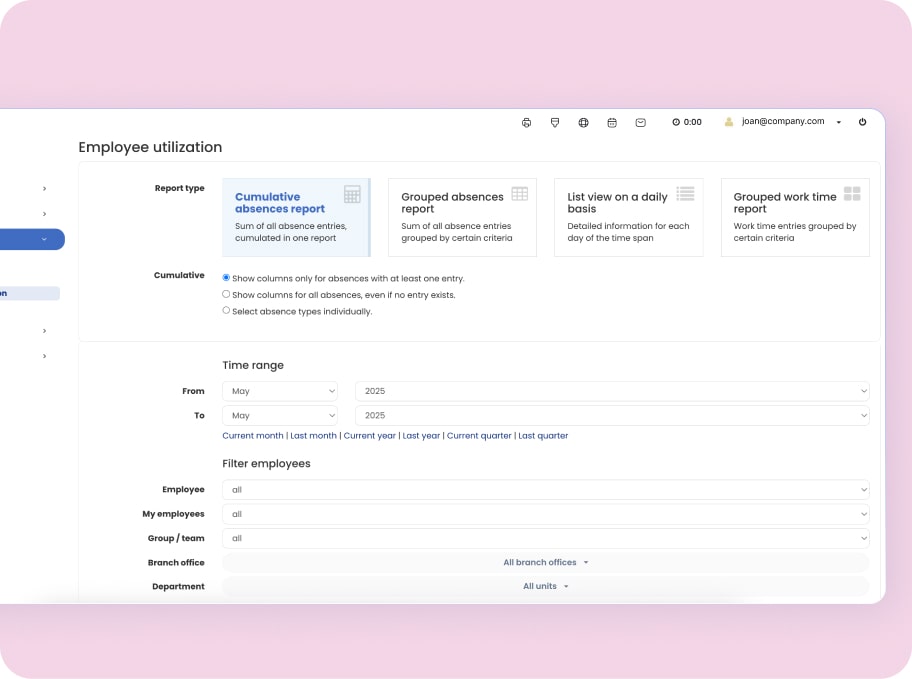Open the mail envelope icon
Viewport: 912px width, 679px height.
(x=641, y=122)
